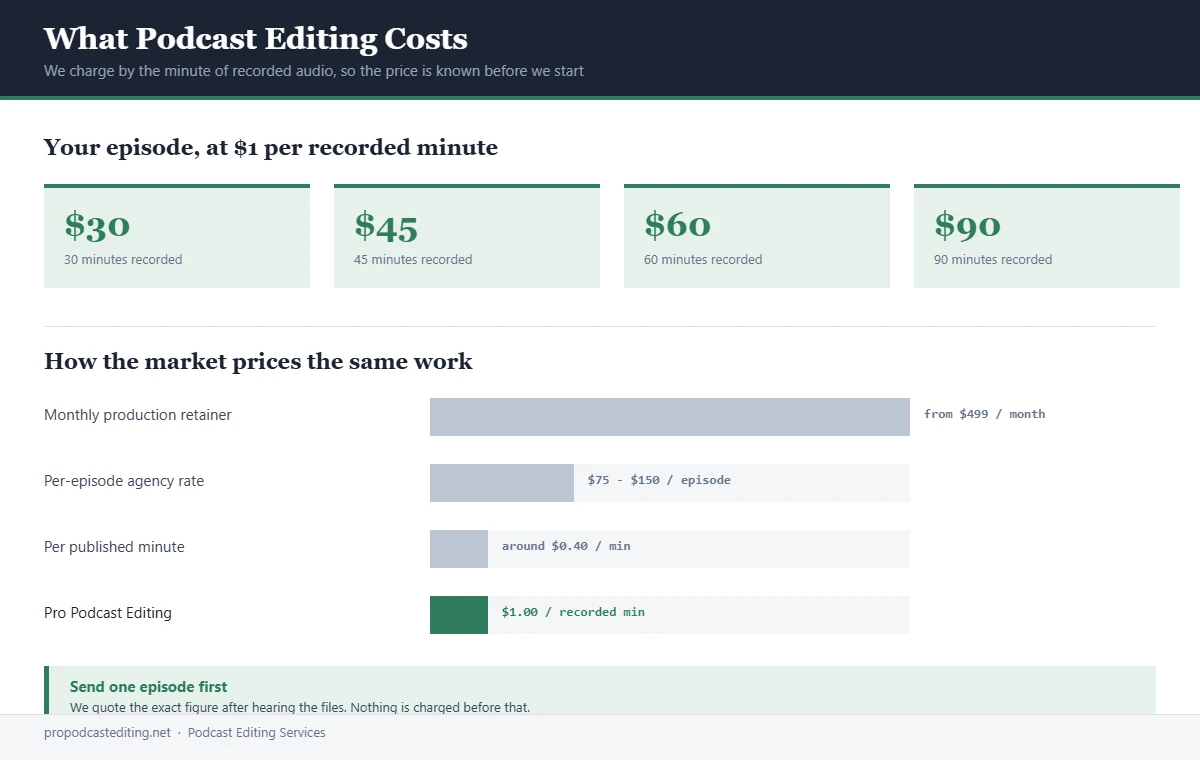
Task: Click the subtitle about charging by the minute
Action: [x=314, y=71]
